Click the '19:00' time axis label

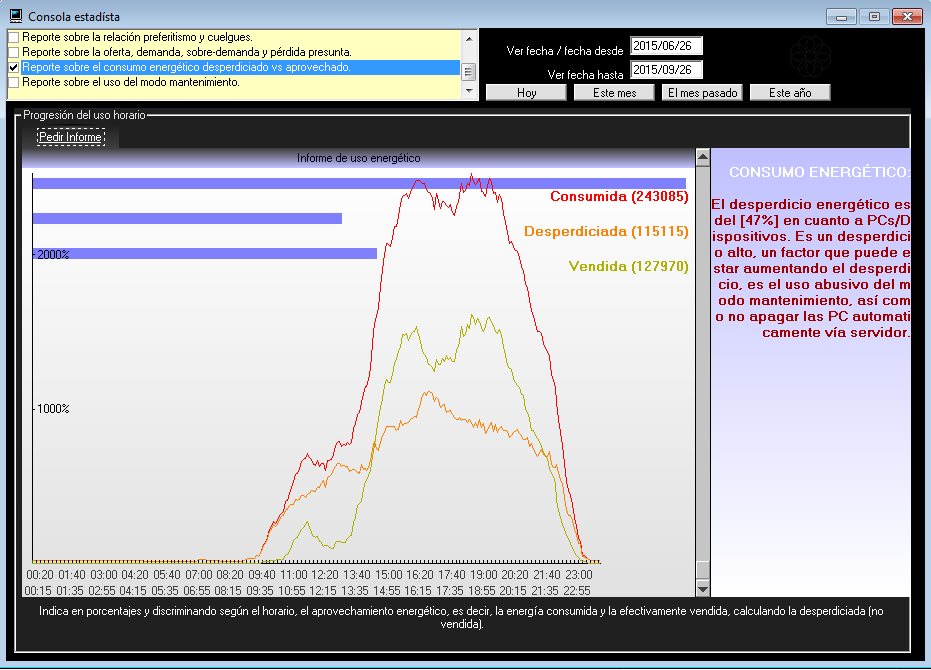click(483, 575)
